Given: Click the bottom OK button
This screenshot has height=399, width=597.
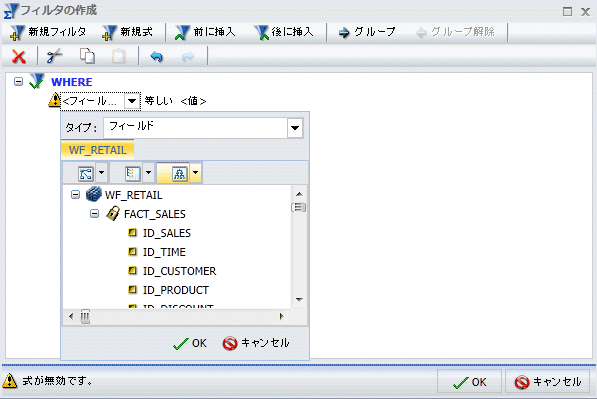Looking at the screenshot, I should coord(469,381).
